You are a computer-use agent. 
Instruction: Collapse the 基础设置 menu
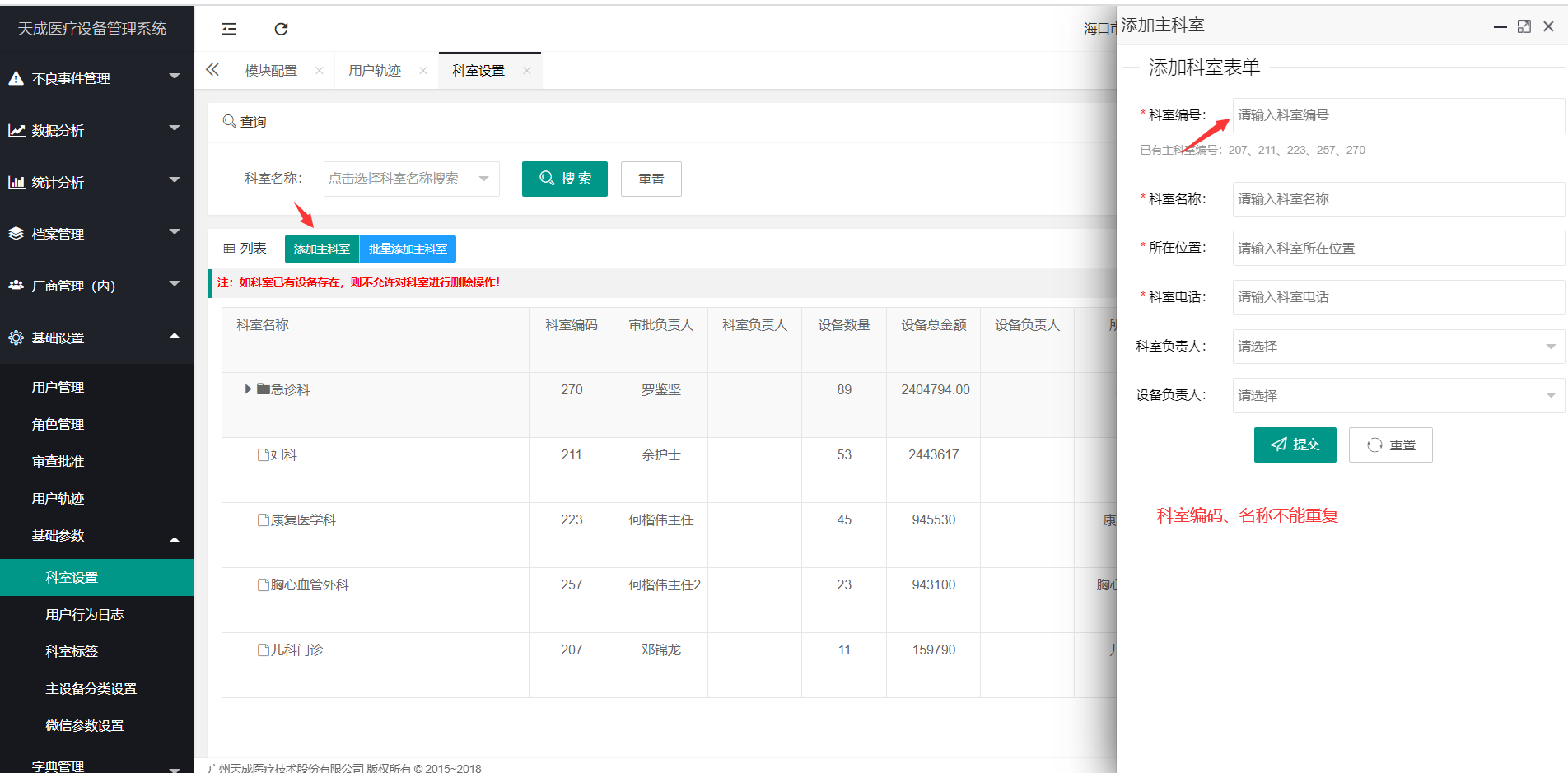click(x=175, y=336)
